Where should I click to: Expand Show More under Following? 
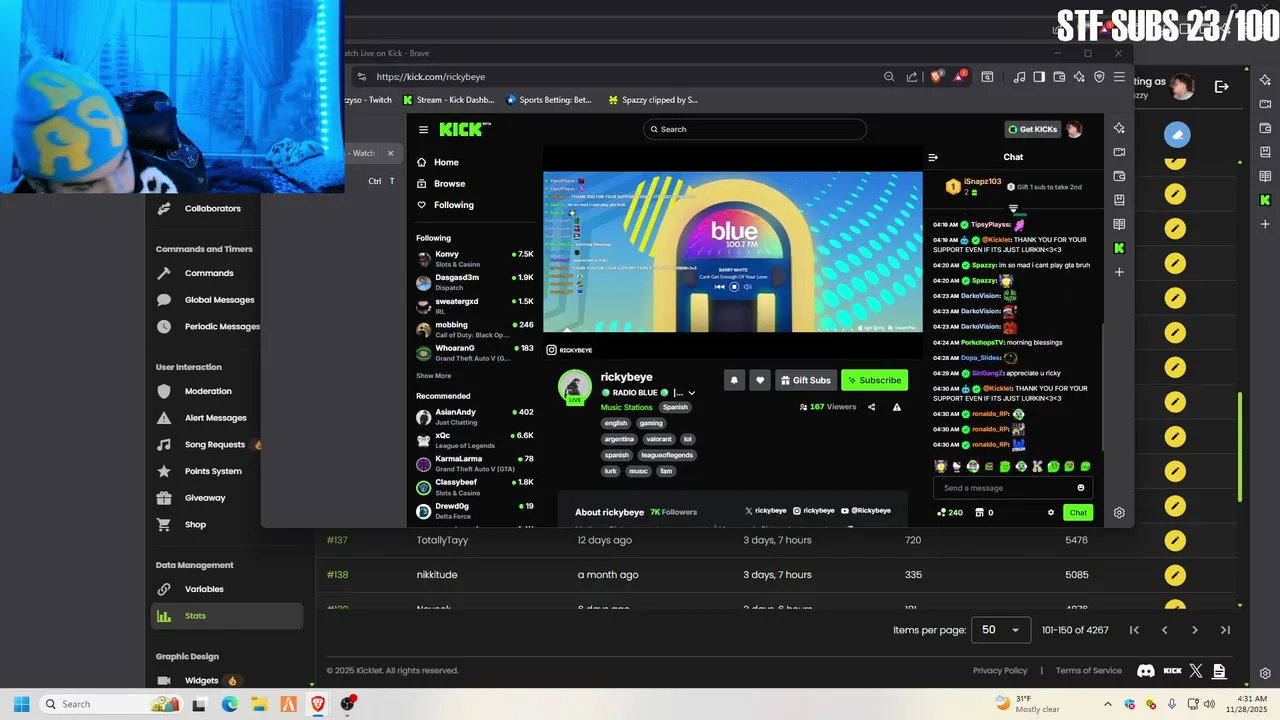(x=434, y=376)
